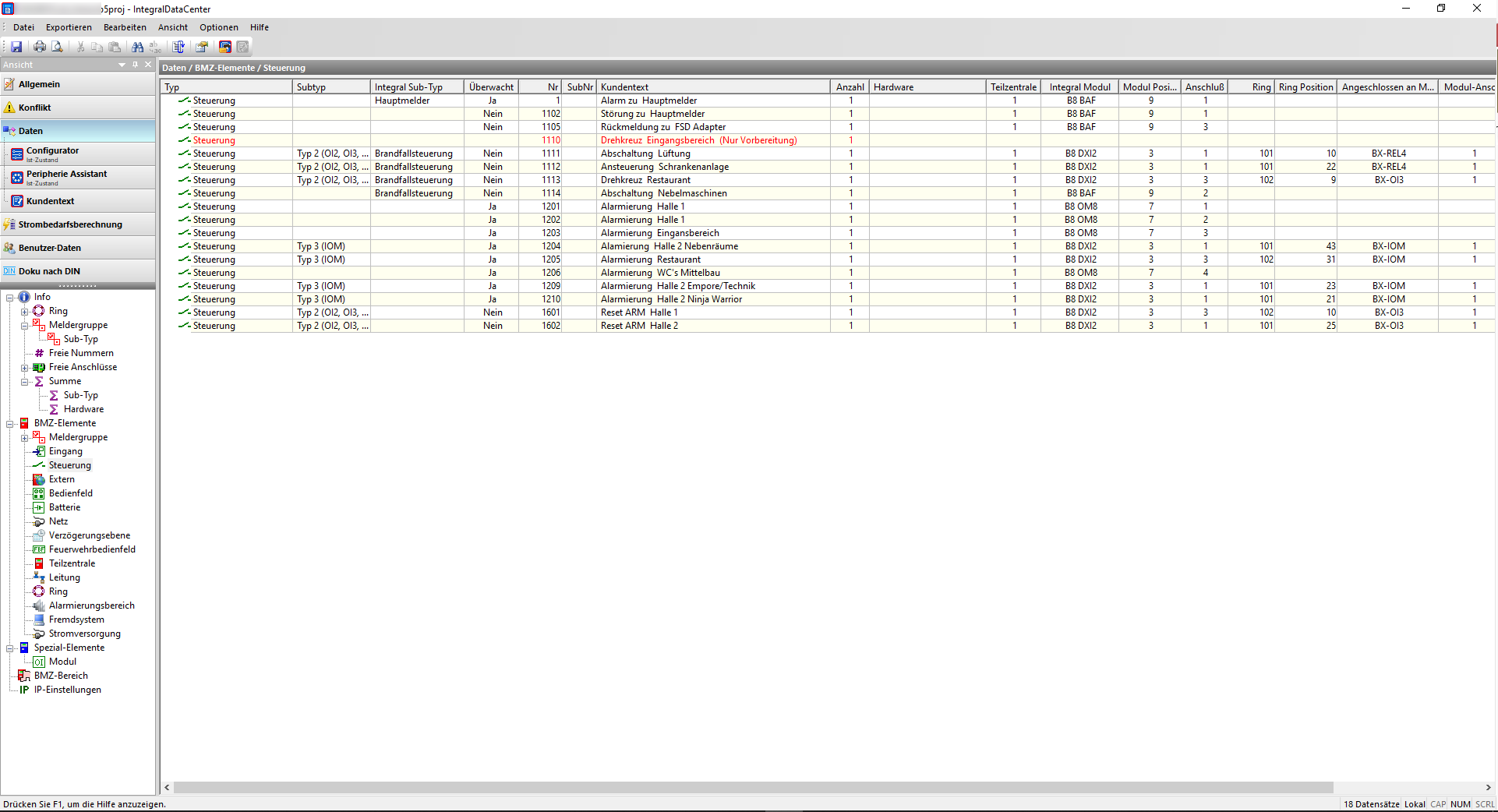1498x812 pixels.
Task: Open the Exportieren menu
Action: 69,27
